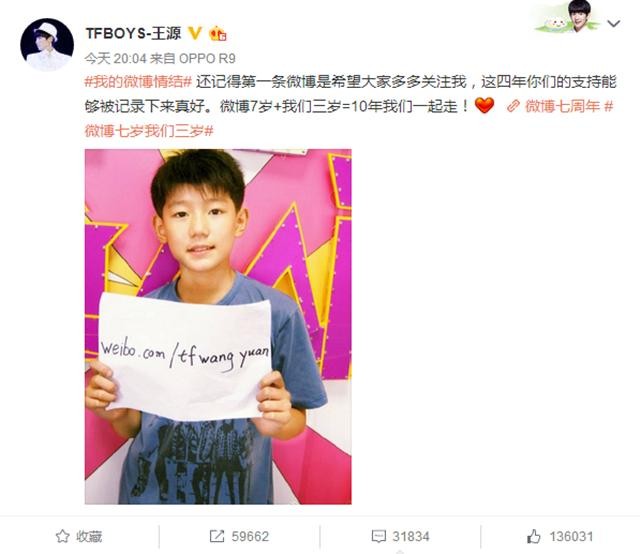
Task: Open the #我的微博情结# hashtag topic
Action: point(138,82)
